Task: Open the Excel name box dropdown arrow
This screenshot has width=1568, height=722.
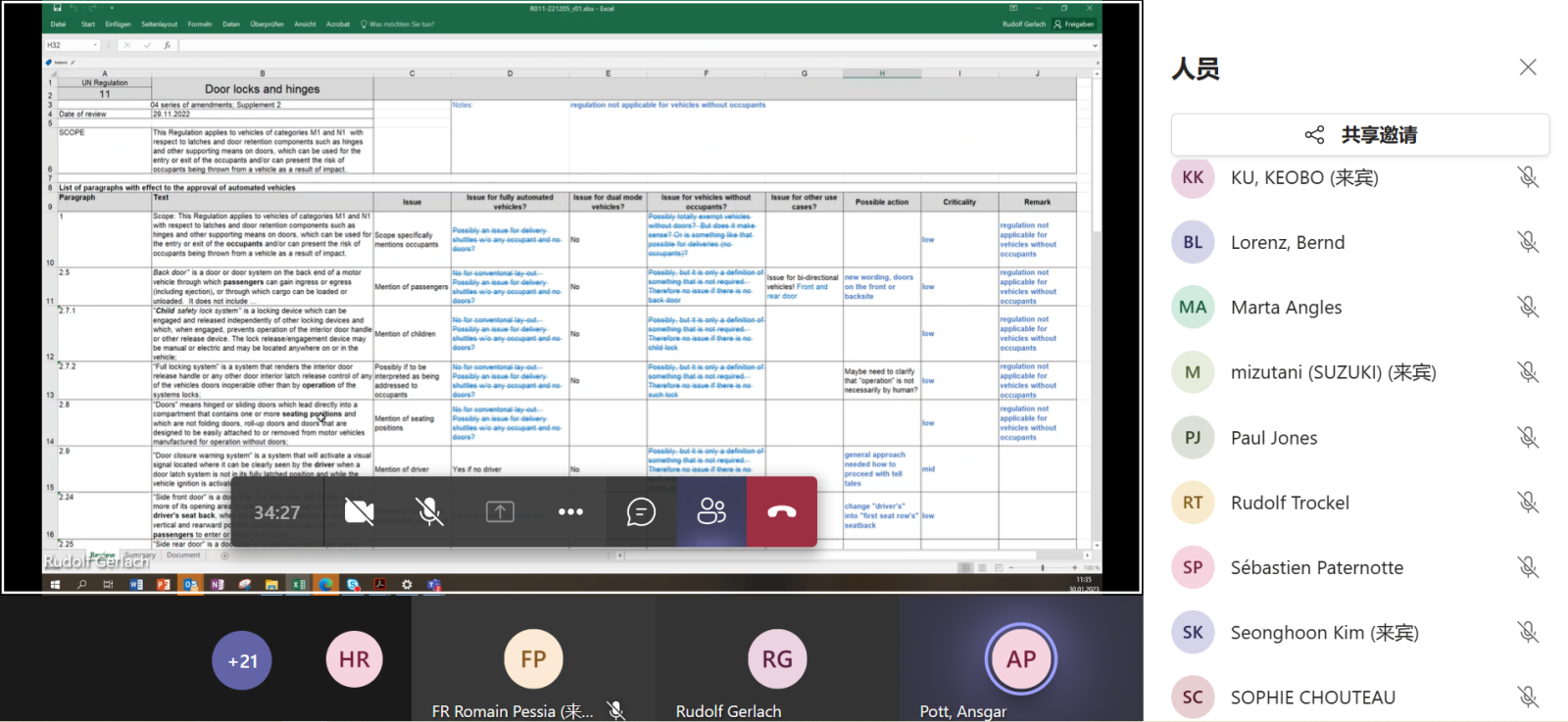Action: tap(95, 45)
